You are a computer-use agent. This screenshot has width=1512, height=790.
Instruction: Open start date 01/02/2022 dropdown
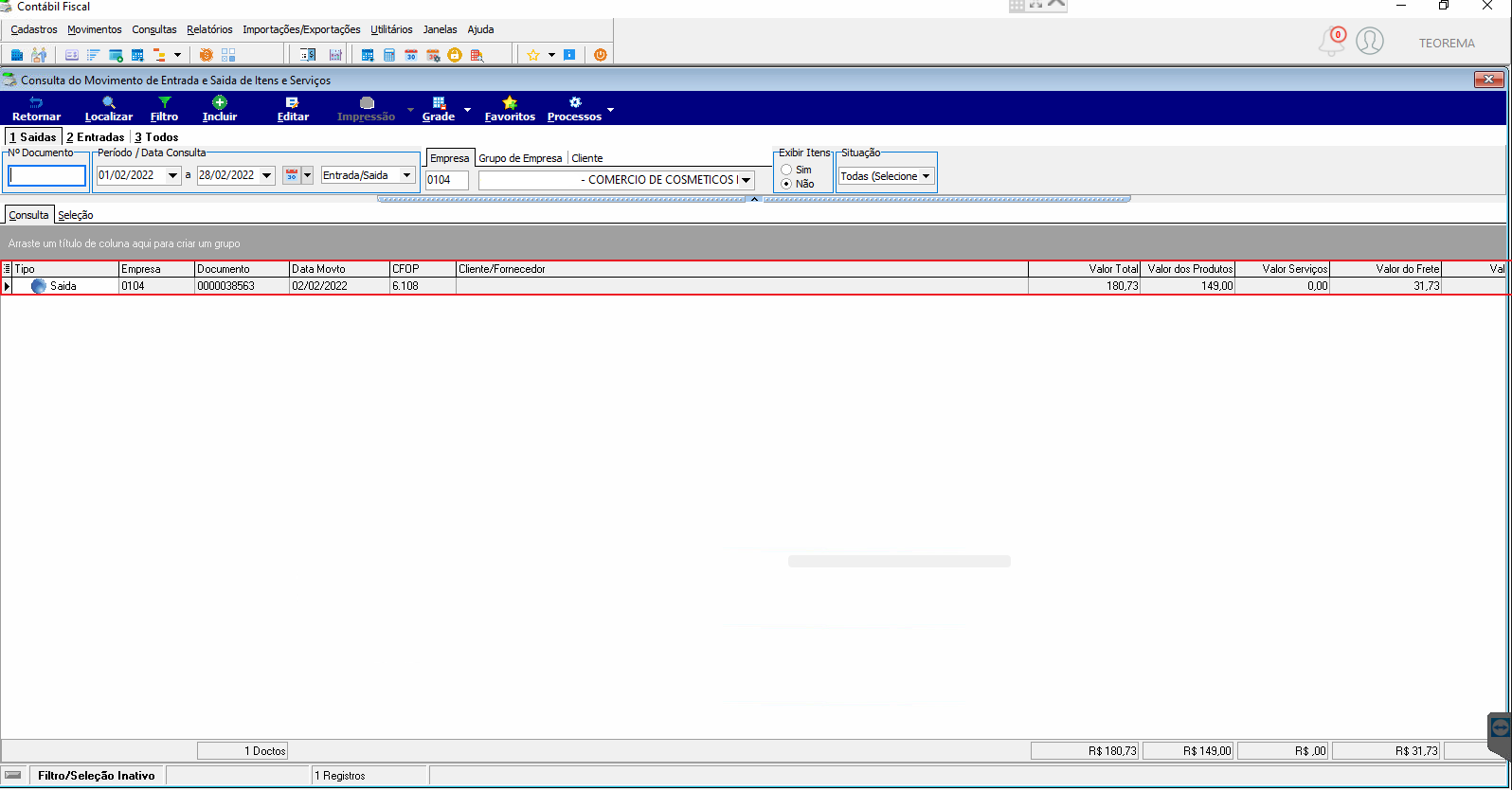[x=172, y=175]
